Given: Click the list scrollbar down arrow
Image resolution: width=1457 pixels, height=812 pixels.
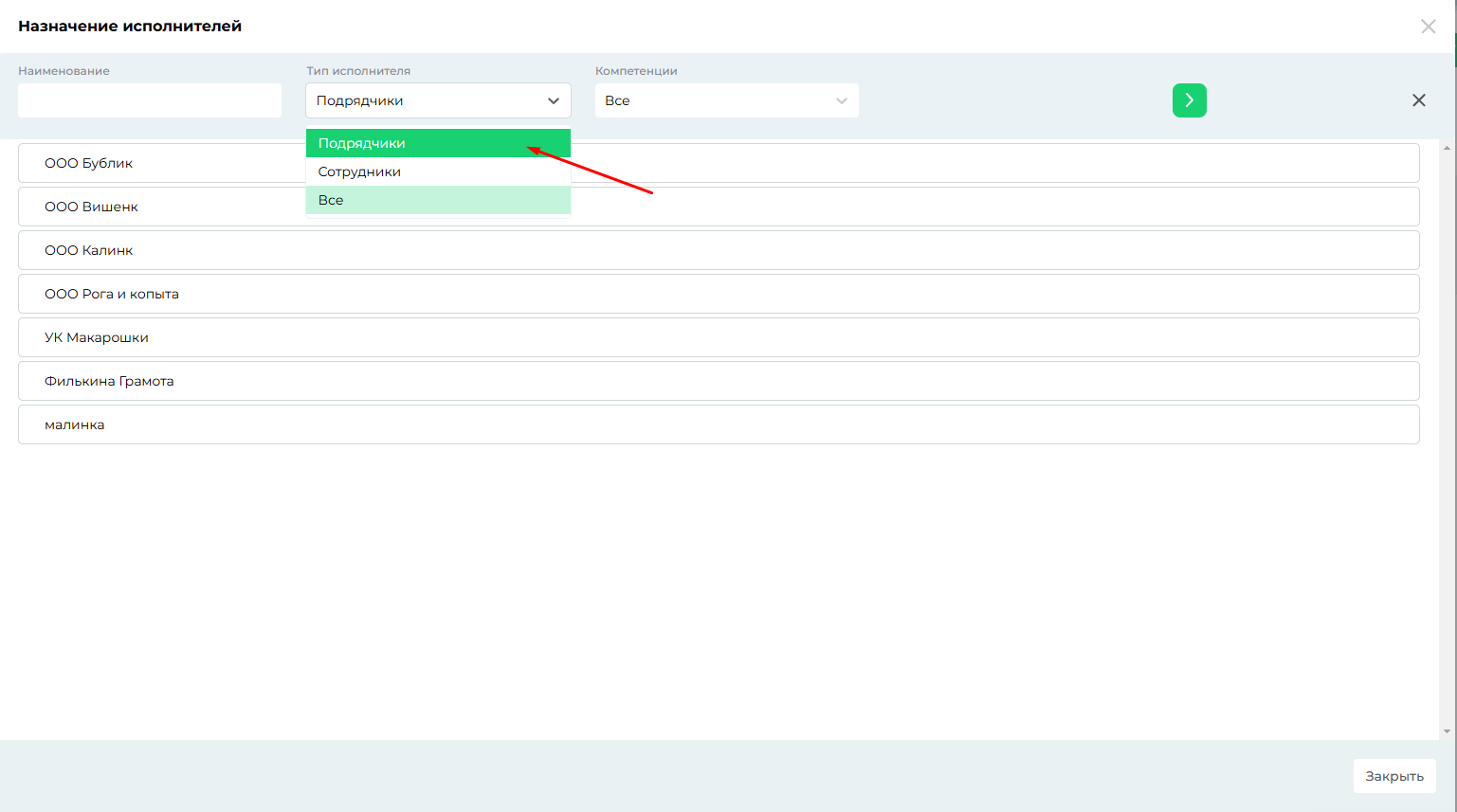Looking at the screenshot, I should point(1447,731).
